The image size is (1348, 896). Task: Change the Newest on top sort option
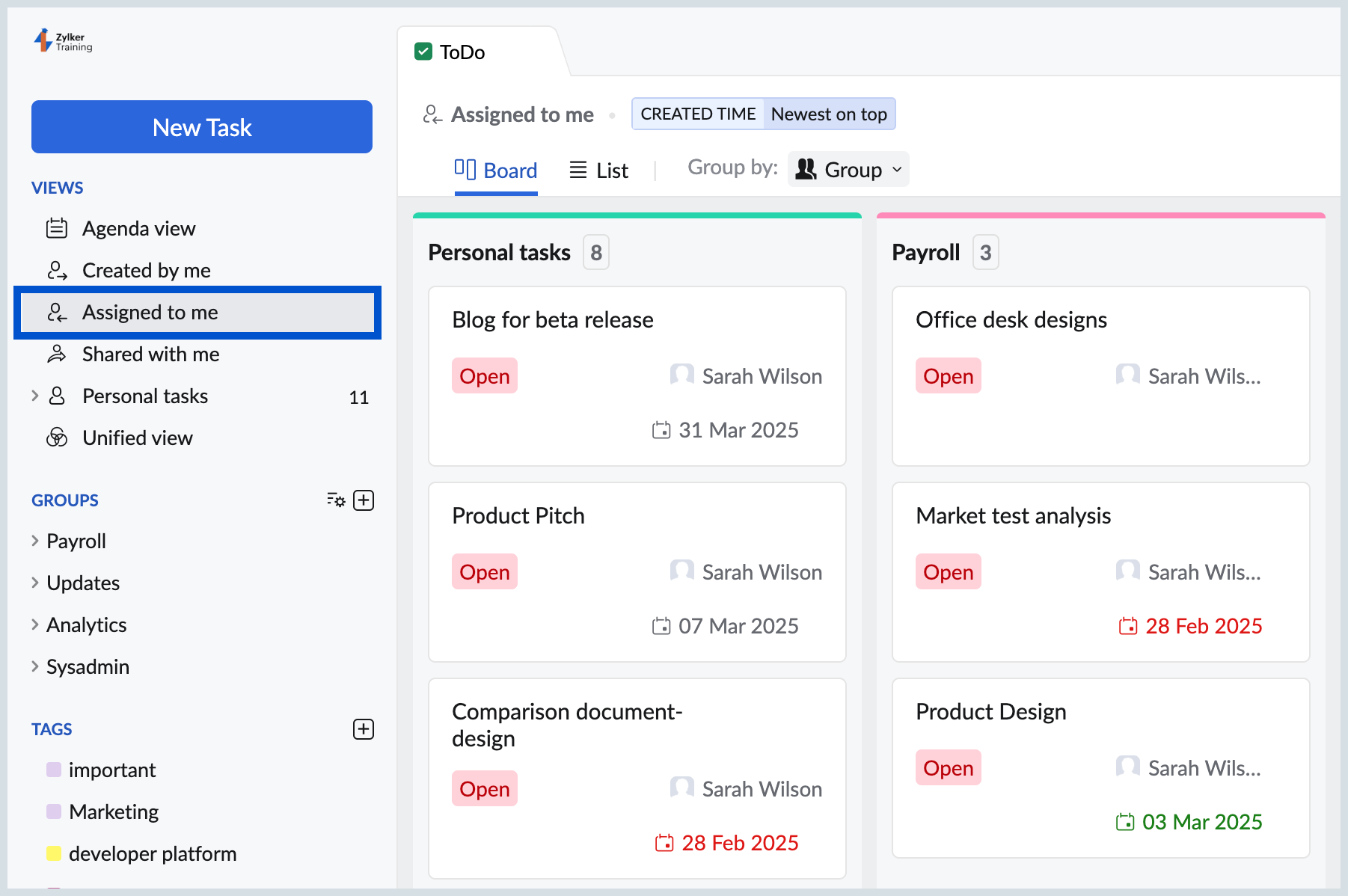coord(829,114)
